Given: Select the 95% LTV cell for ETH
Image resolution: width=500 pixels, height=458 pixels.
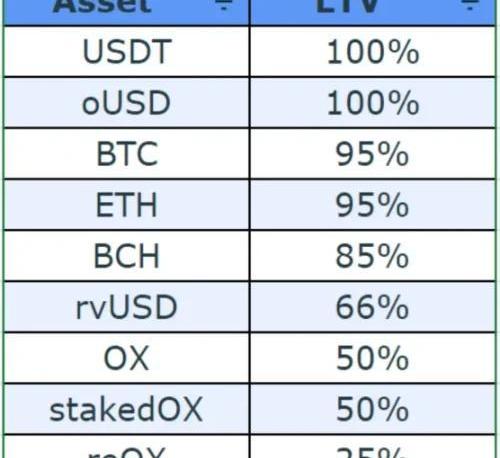Looking at the screenshot, I should (373, 205).
